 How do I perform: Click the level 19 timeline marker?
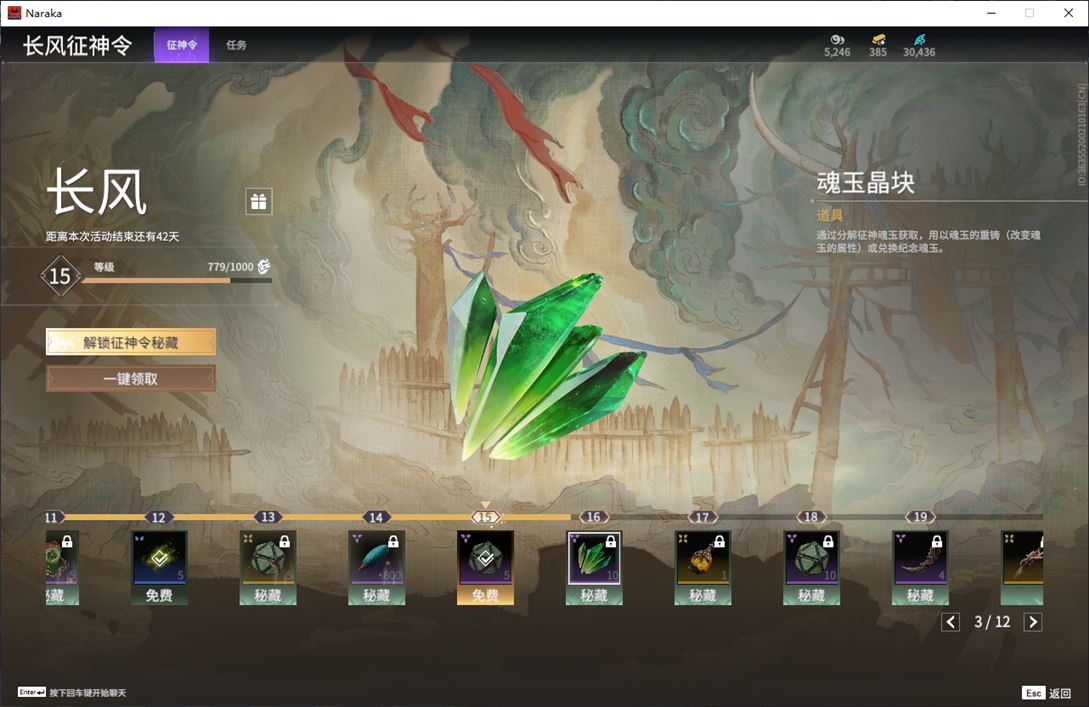point(920,517)
